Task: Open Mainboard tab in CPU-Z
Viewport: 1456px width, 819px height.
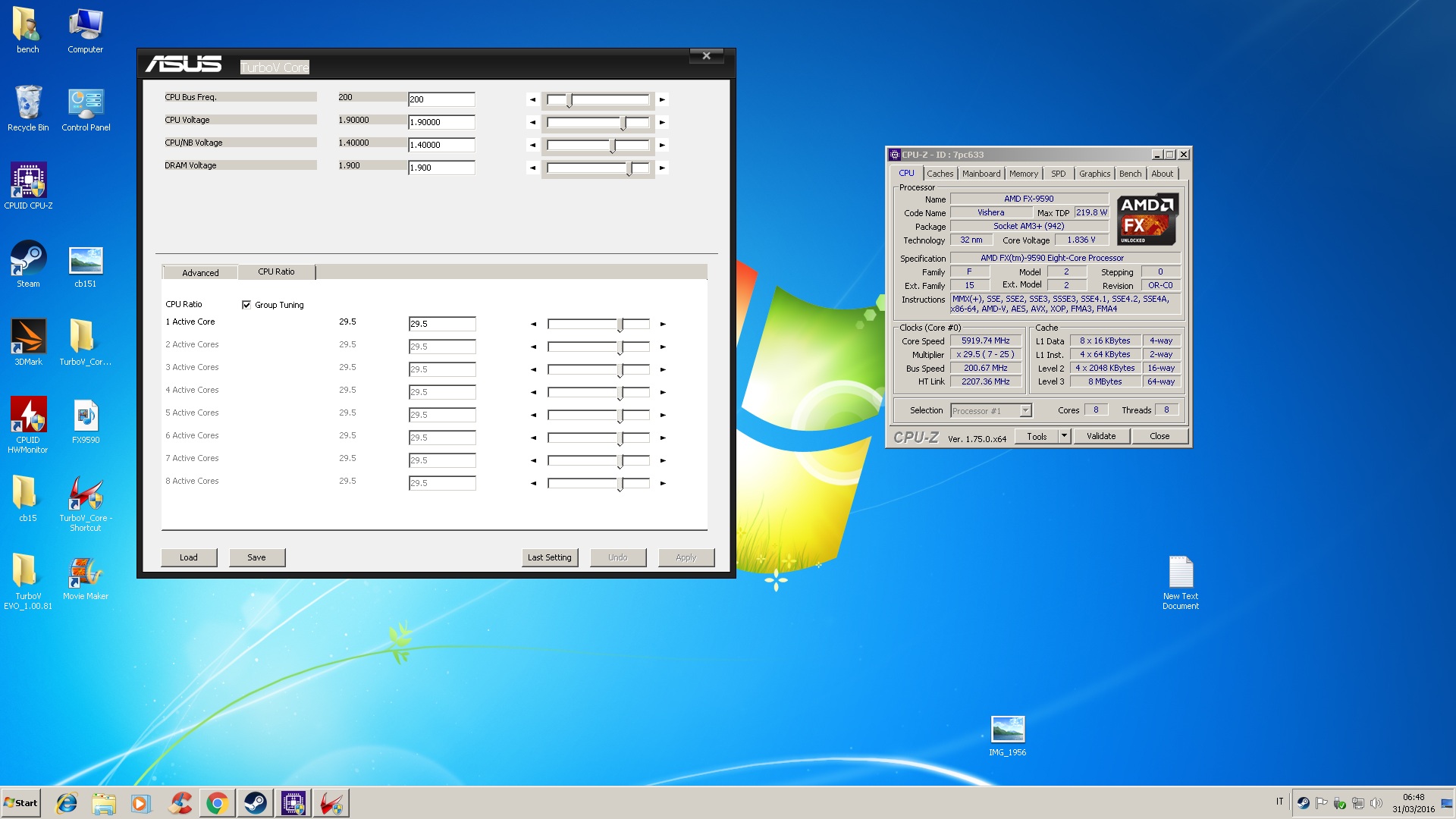Action: pos(981,174)
